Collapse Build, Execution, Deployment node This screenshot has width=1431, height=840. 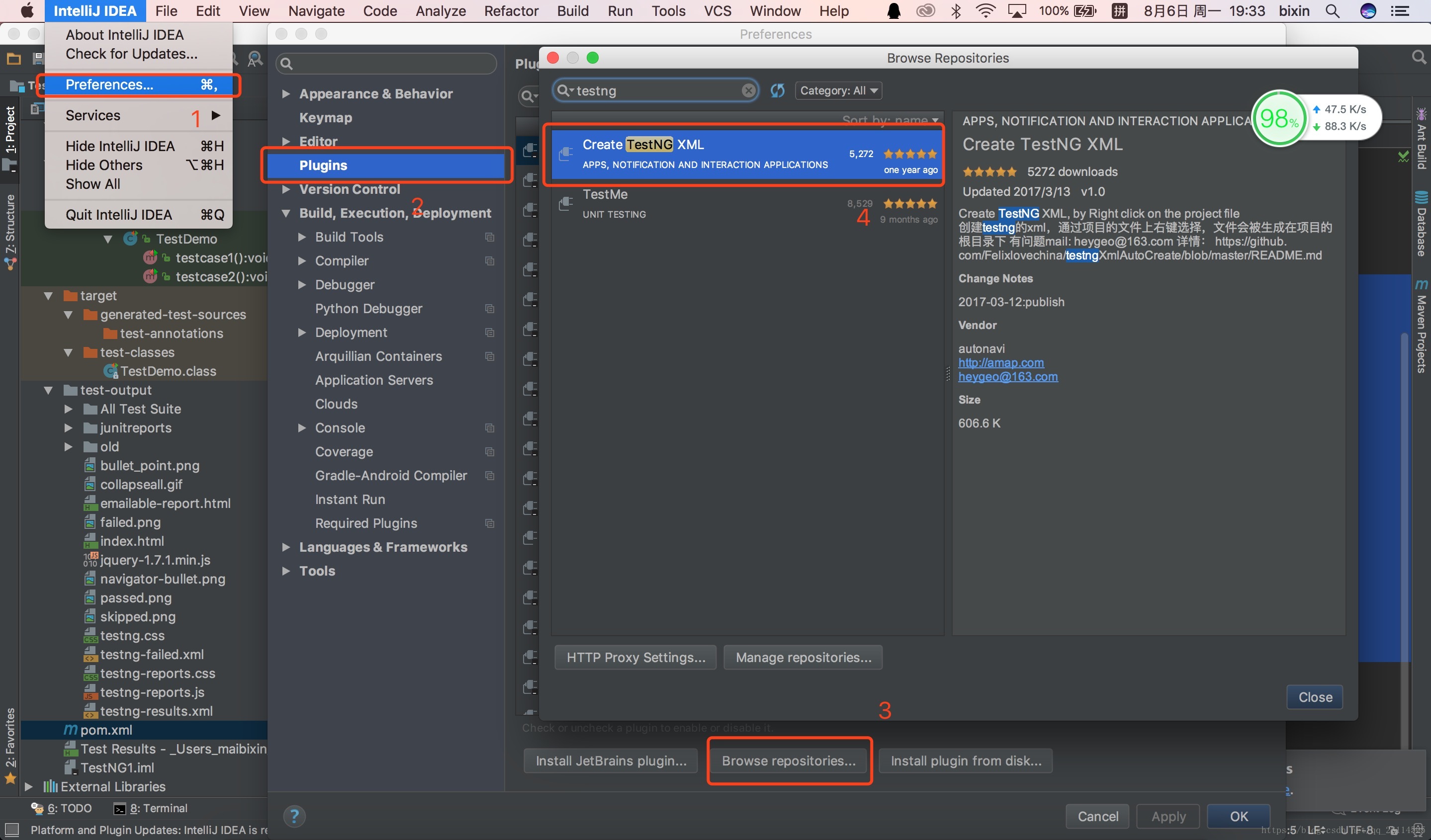click(285, 213)
